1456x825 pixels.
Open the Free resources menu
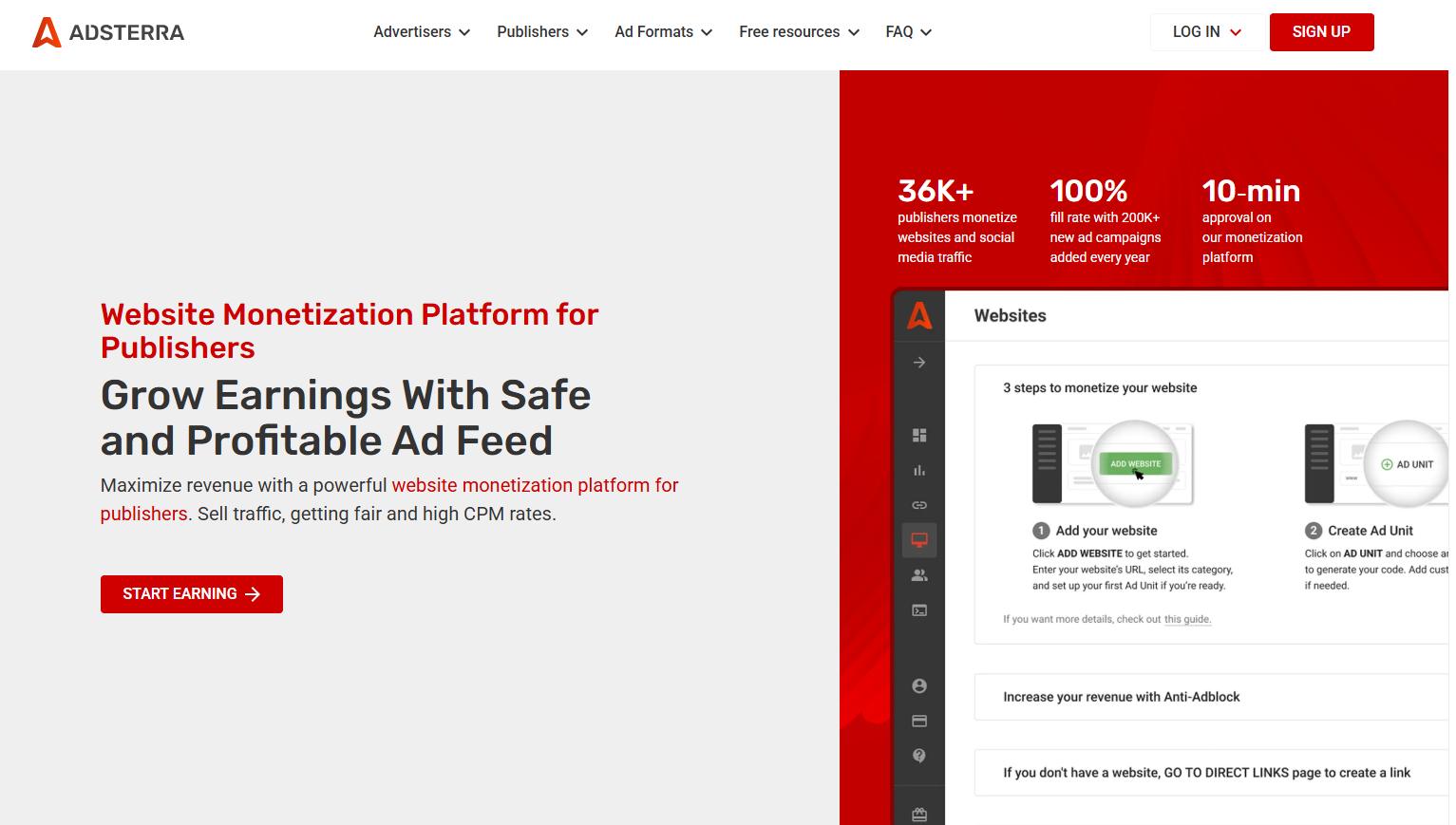pyautogui.click(x=799, y=32)
